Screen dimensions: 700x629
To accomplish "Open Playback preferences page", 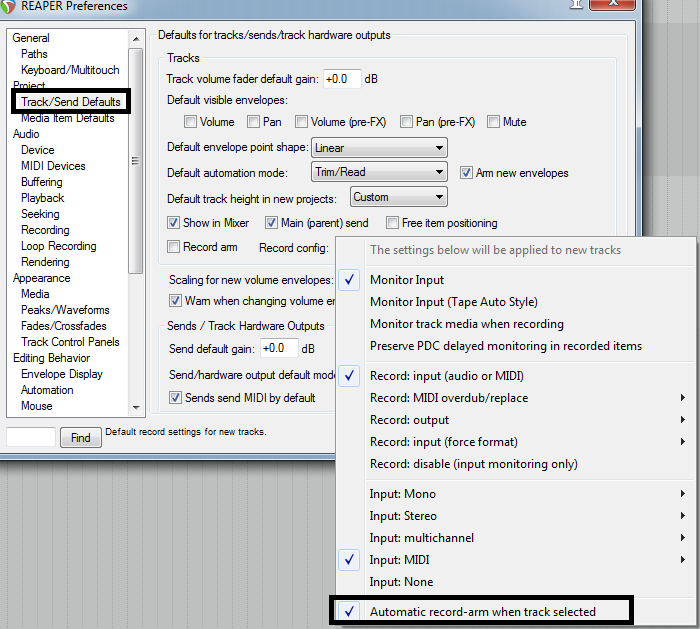I will [x=43, y=198].
